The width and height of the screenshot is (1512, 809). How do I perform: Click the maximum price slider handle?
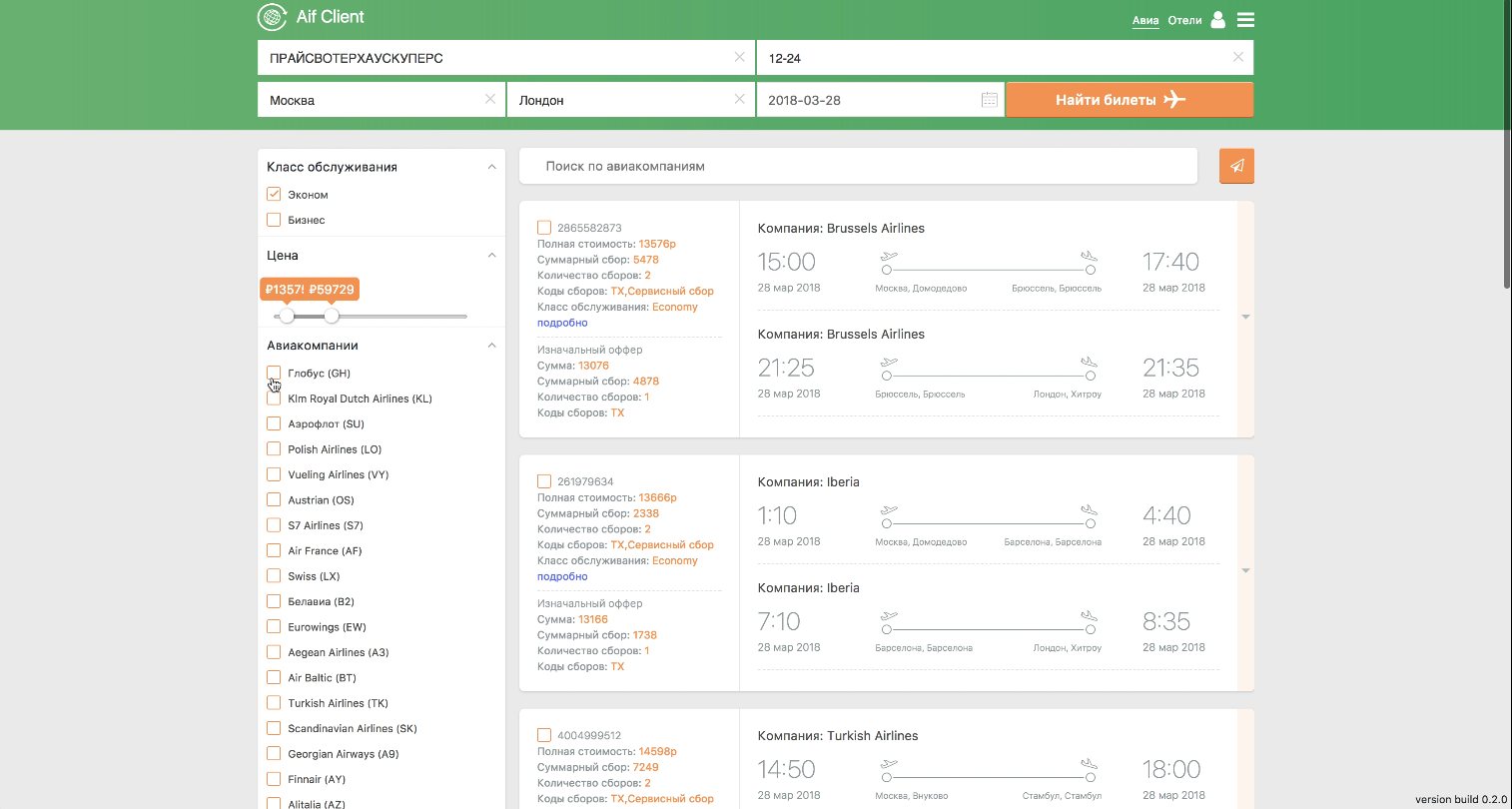pos(332,316)
